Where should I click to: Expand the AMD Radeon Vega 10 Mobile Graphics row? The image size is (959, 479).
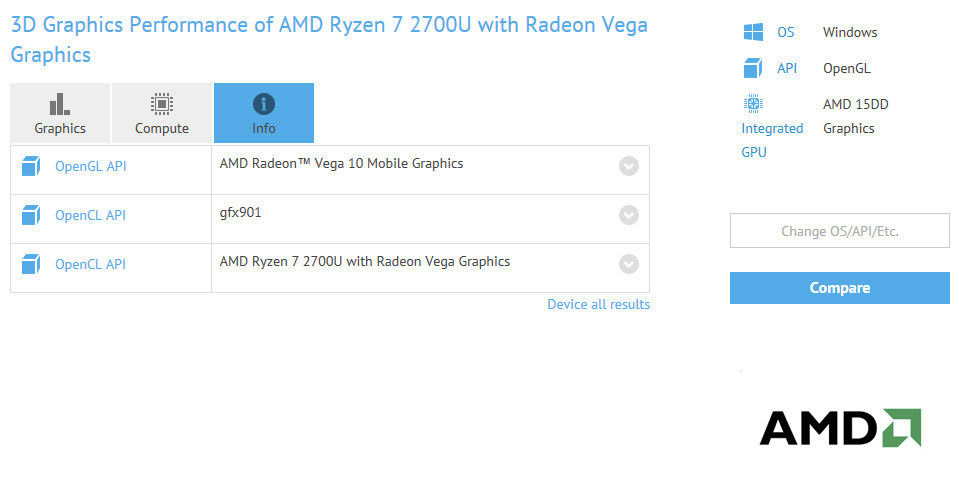(628, 166)
